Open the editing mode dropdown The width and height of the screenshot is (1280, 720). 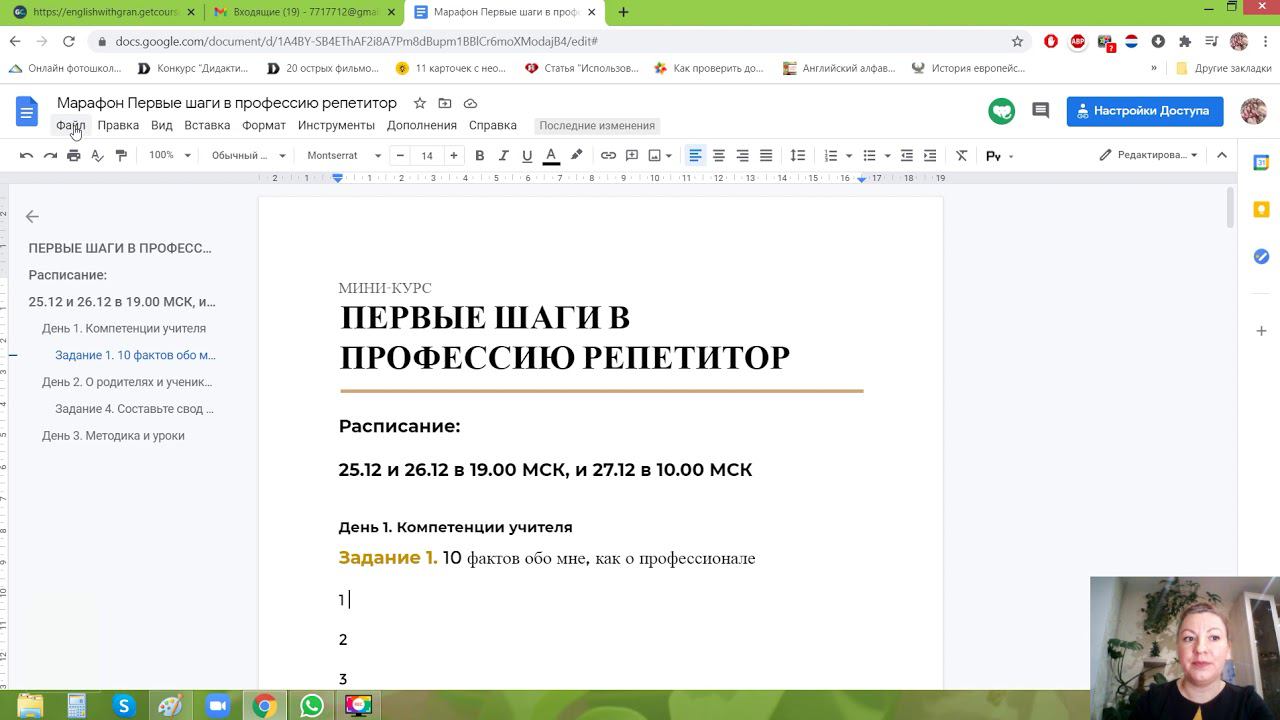(x=1148, y=155)
